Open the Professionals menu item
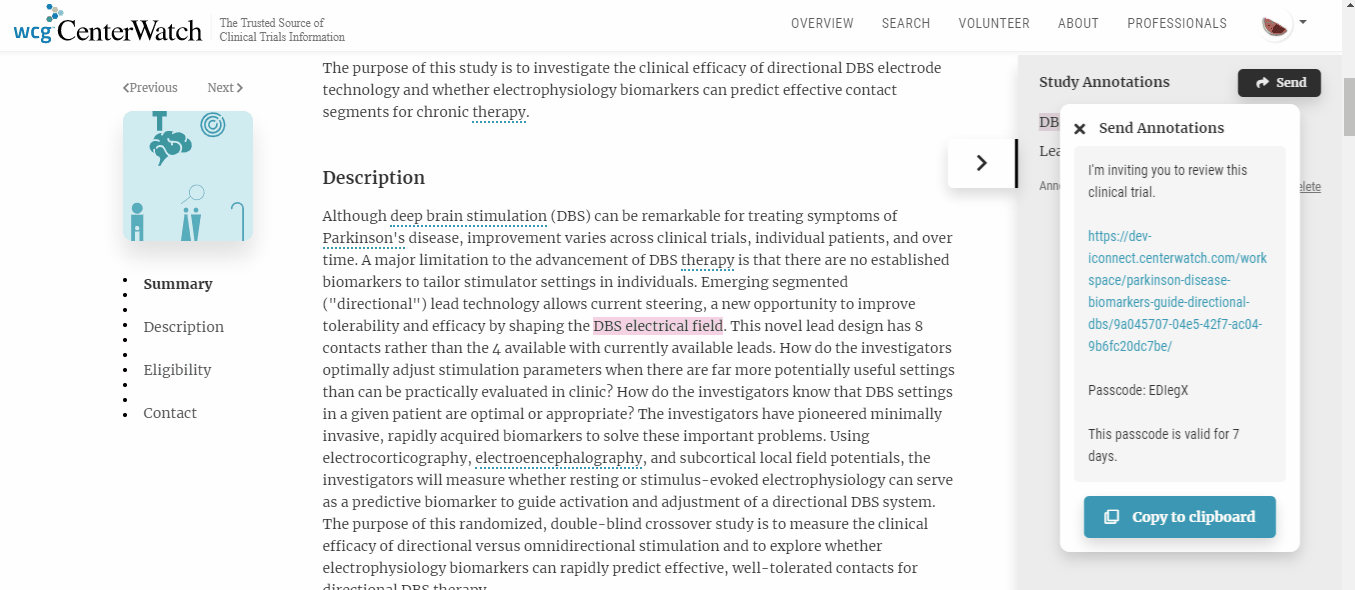This screenshot has height=590, width=1355. coord(1177,23)
